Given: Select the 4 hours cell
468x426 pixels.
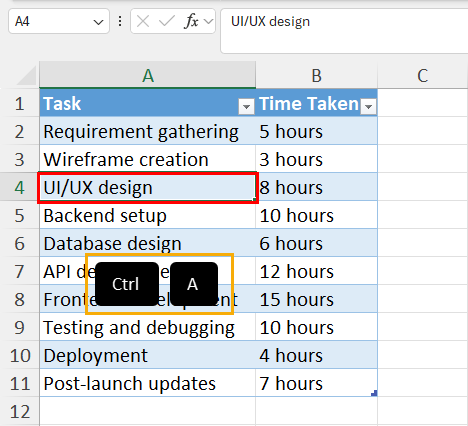Looking at the screenshot, I should pyautogui.click(x=316, y=355).
